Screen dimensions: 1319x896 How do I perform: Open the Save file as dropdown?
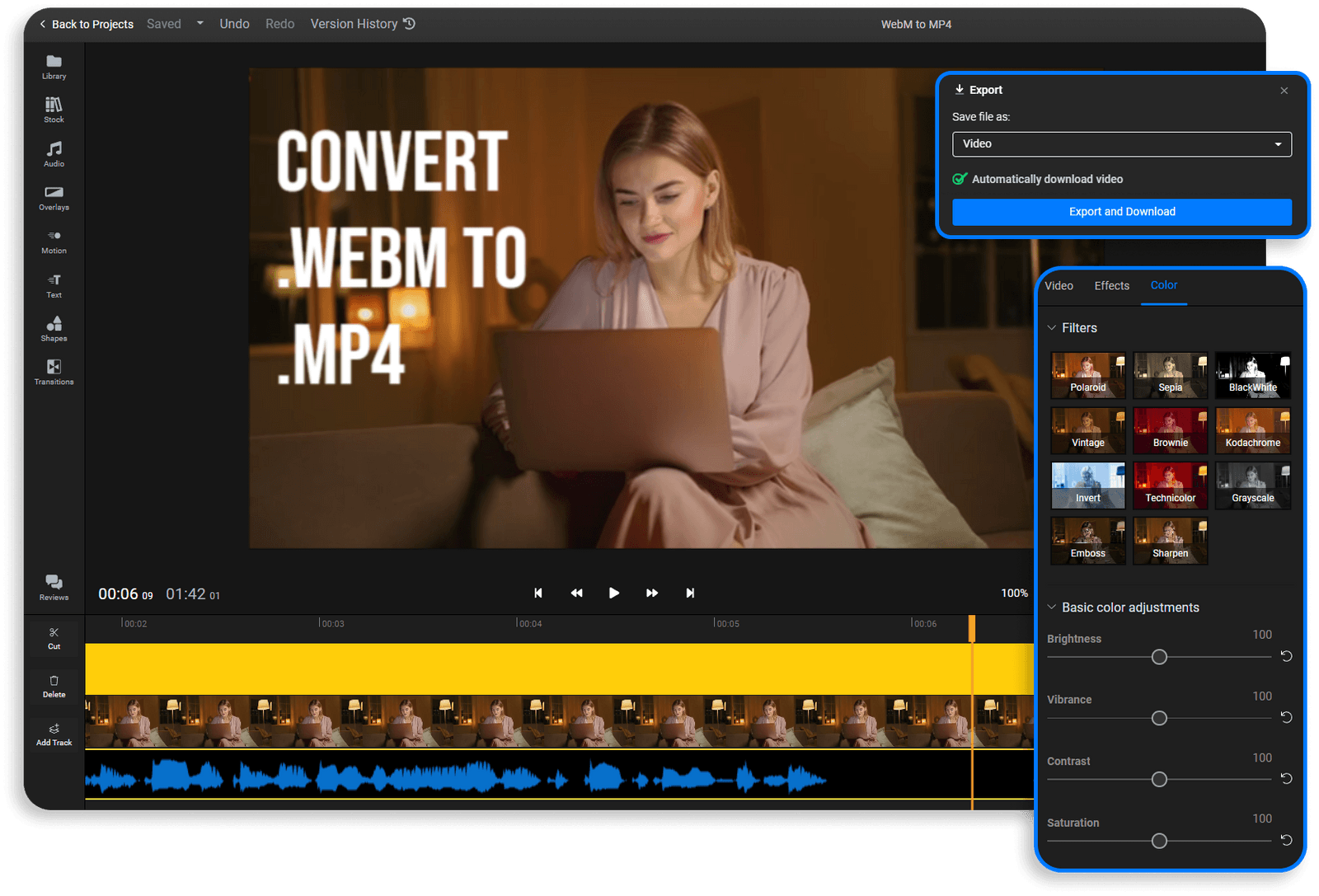pyautogui.click(x=1121, y=143)
